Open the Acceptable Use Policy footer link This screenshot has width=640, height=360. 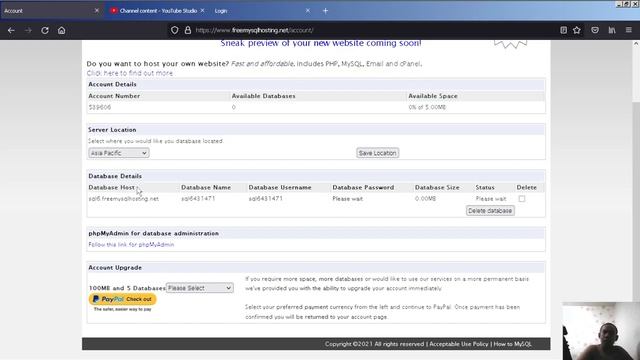(x=458, y=344)
